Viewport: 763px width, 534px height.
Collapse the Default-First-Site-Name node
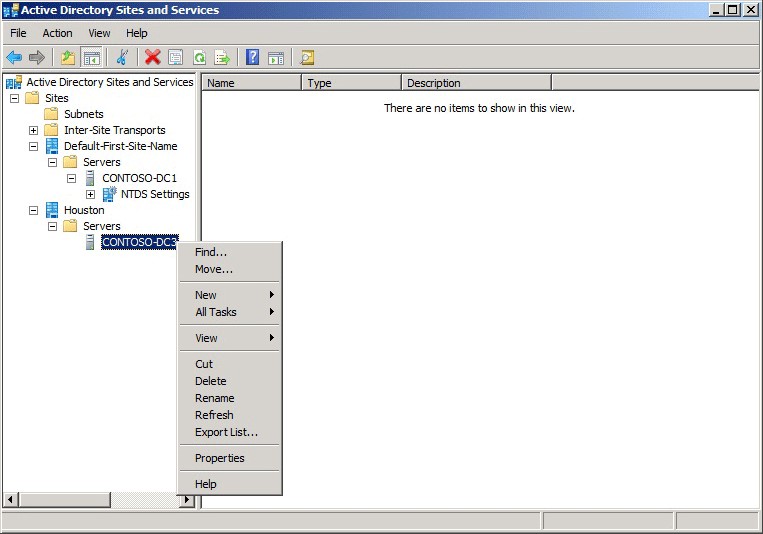[33, 146]
